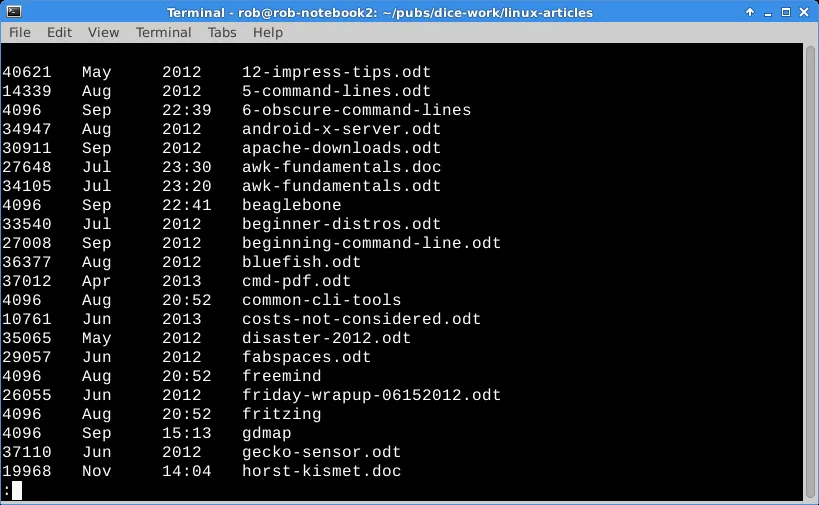This screenshot has height=505, width=819.
Task: Click the title bar text
Action: [380, 13]
